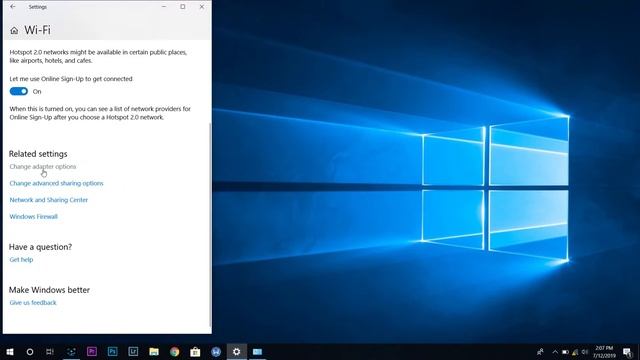Click the 'Have a question?' heading
640x360 pixels.
click(40, 247)
